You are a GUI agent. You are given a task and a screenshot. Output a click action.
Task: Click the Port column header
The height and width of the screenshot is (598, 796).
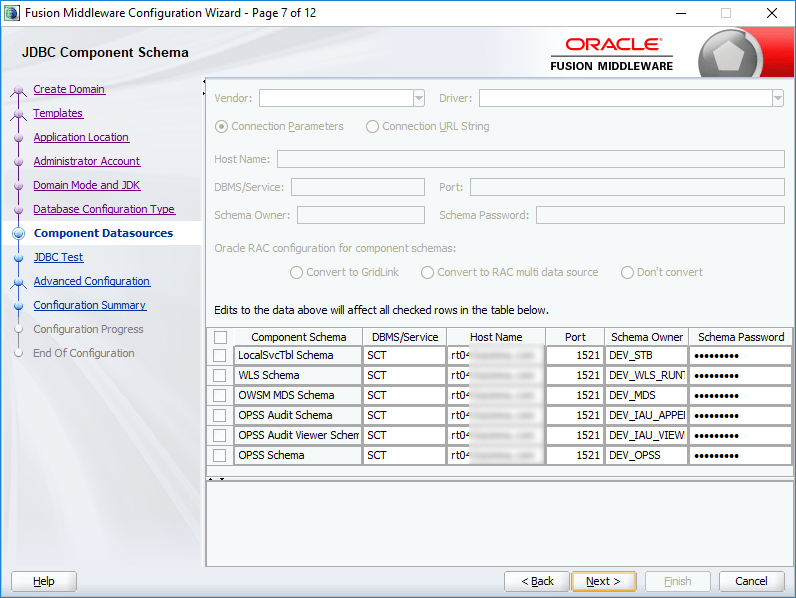[x=575, y=338]
